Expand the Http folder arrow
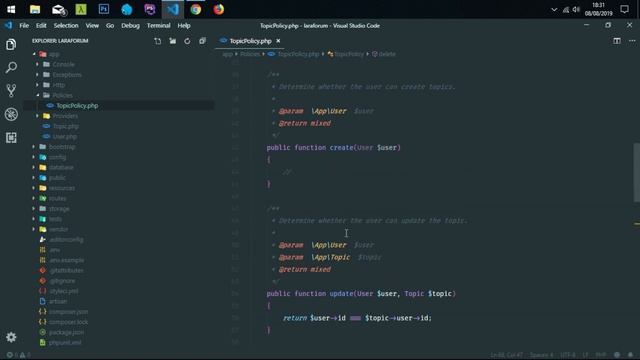Viewport: 640px width, 360px height. [x=38, y=85]
